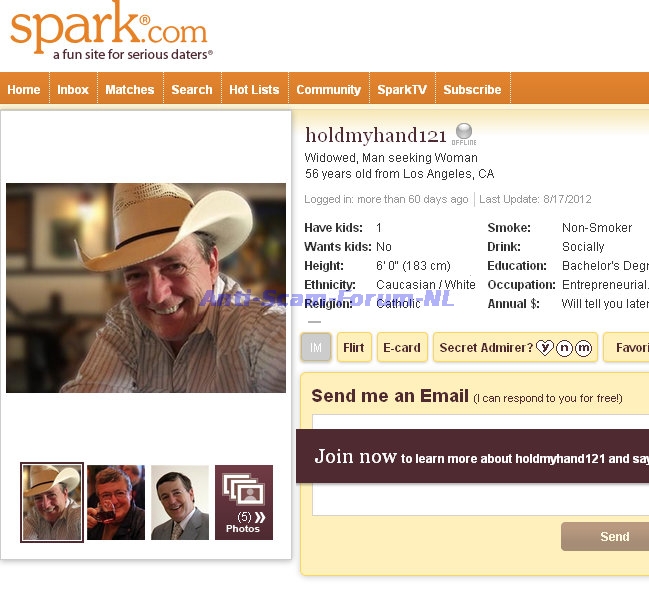Click the grayed IM button

(316, 347)
